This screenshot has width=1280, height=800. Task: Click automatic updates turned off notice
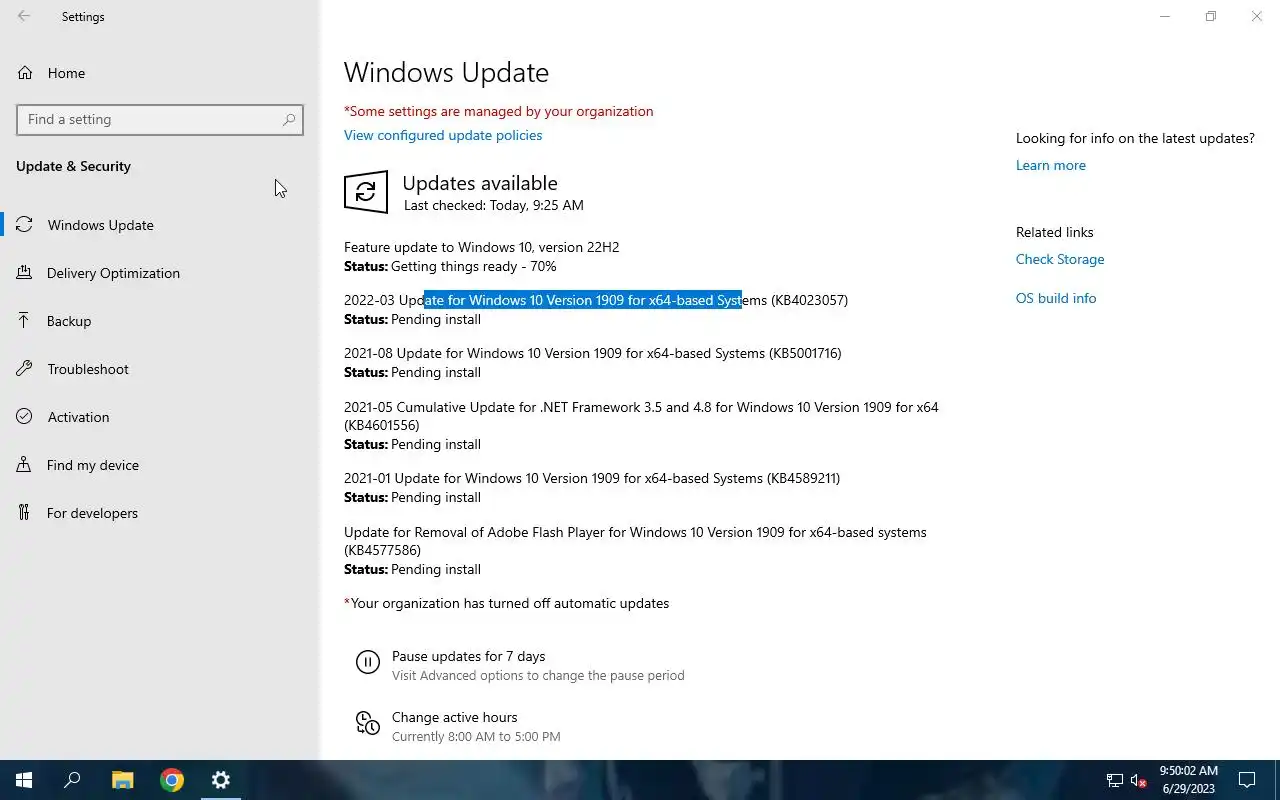[506, 603]
